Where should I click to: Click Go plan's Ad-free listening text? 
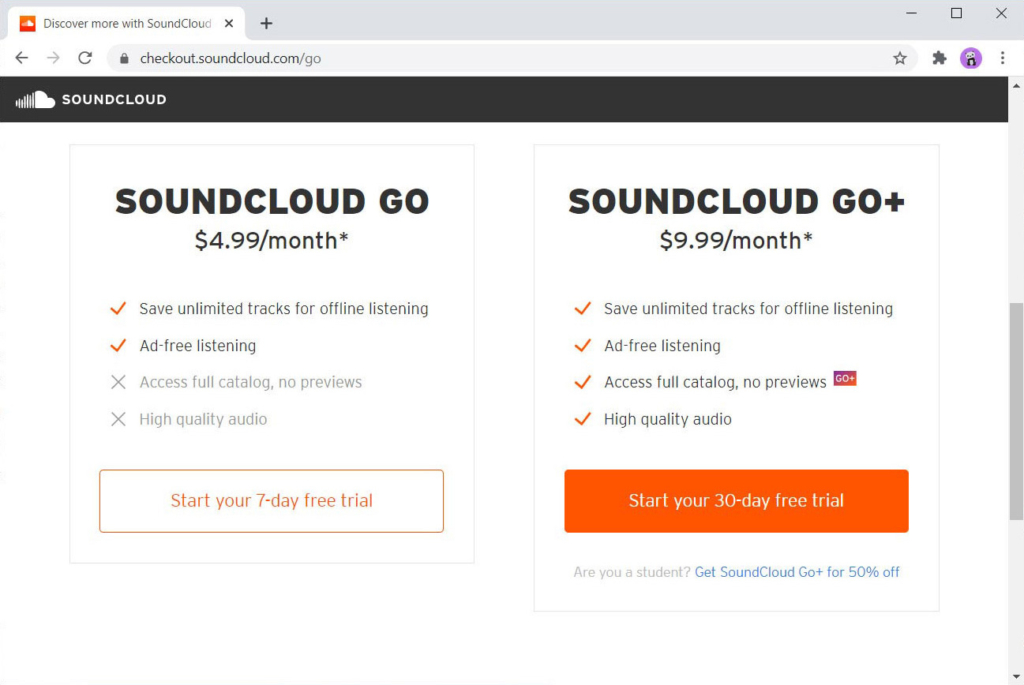[198, 345]
